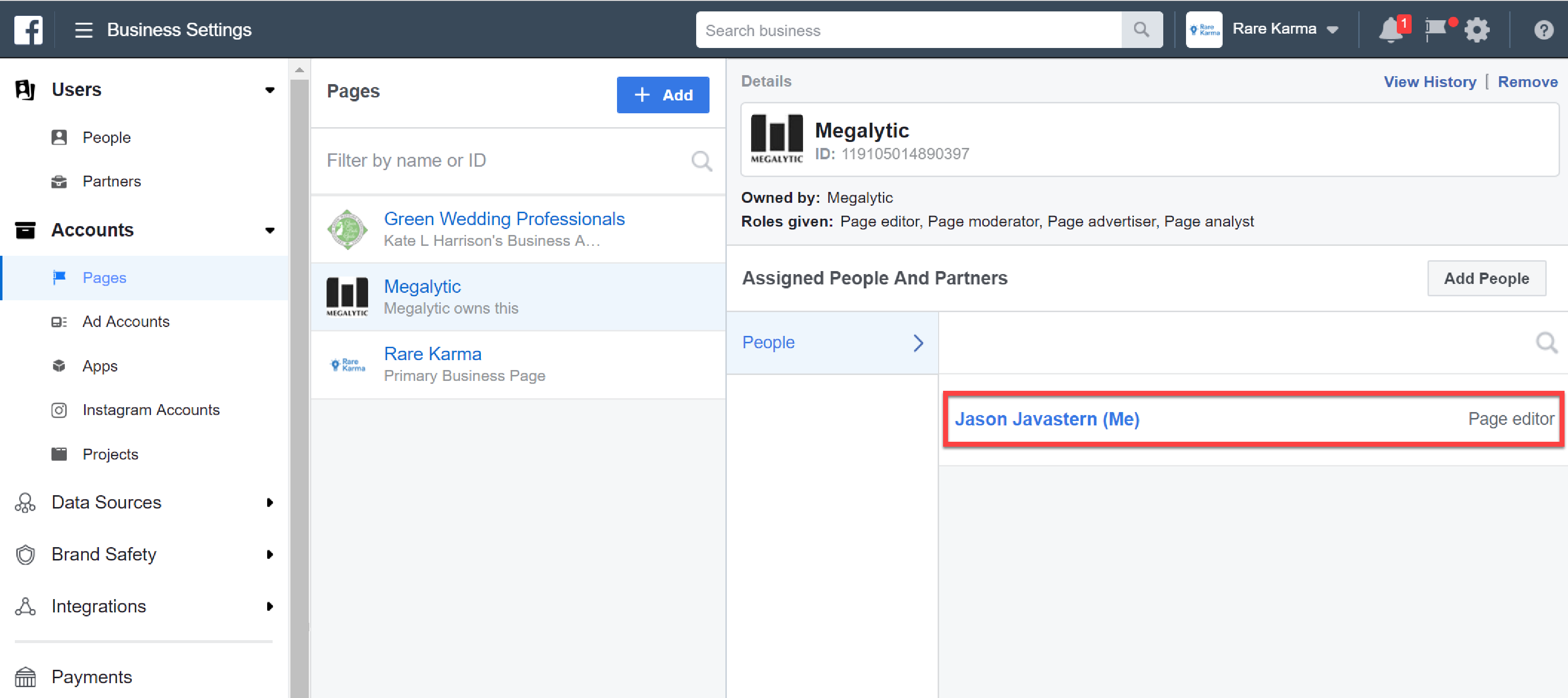The width and height of the screenshot is (1568, 698).
Task: Click the magnifier icon in assigned people panel
Action: [x=1546, y=343]
